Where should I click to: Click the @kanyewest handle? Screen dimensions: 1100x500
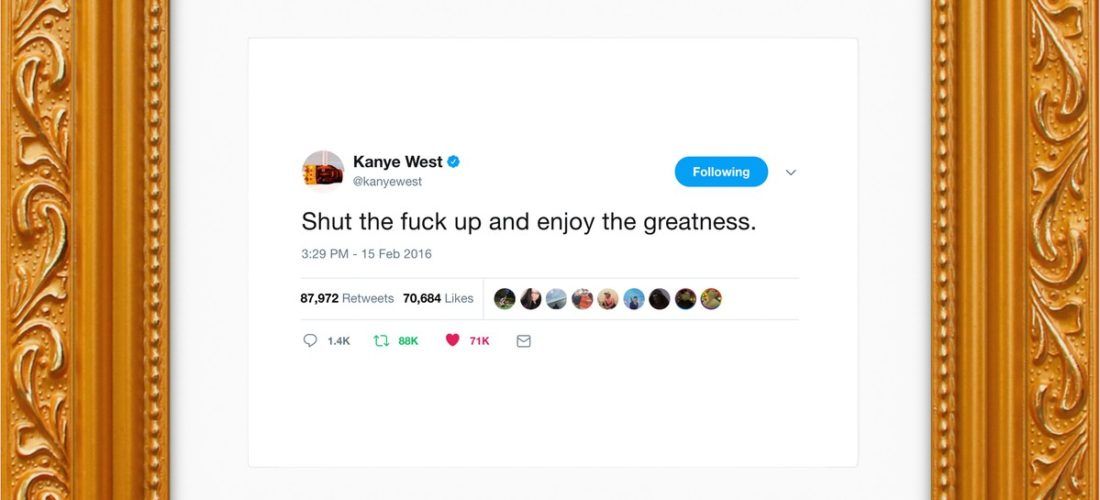[x=387, y=182]
